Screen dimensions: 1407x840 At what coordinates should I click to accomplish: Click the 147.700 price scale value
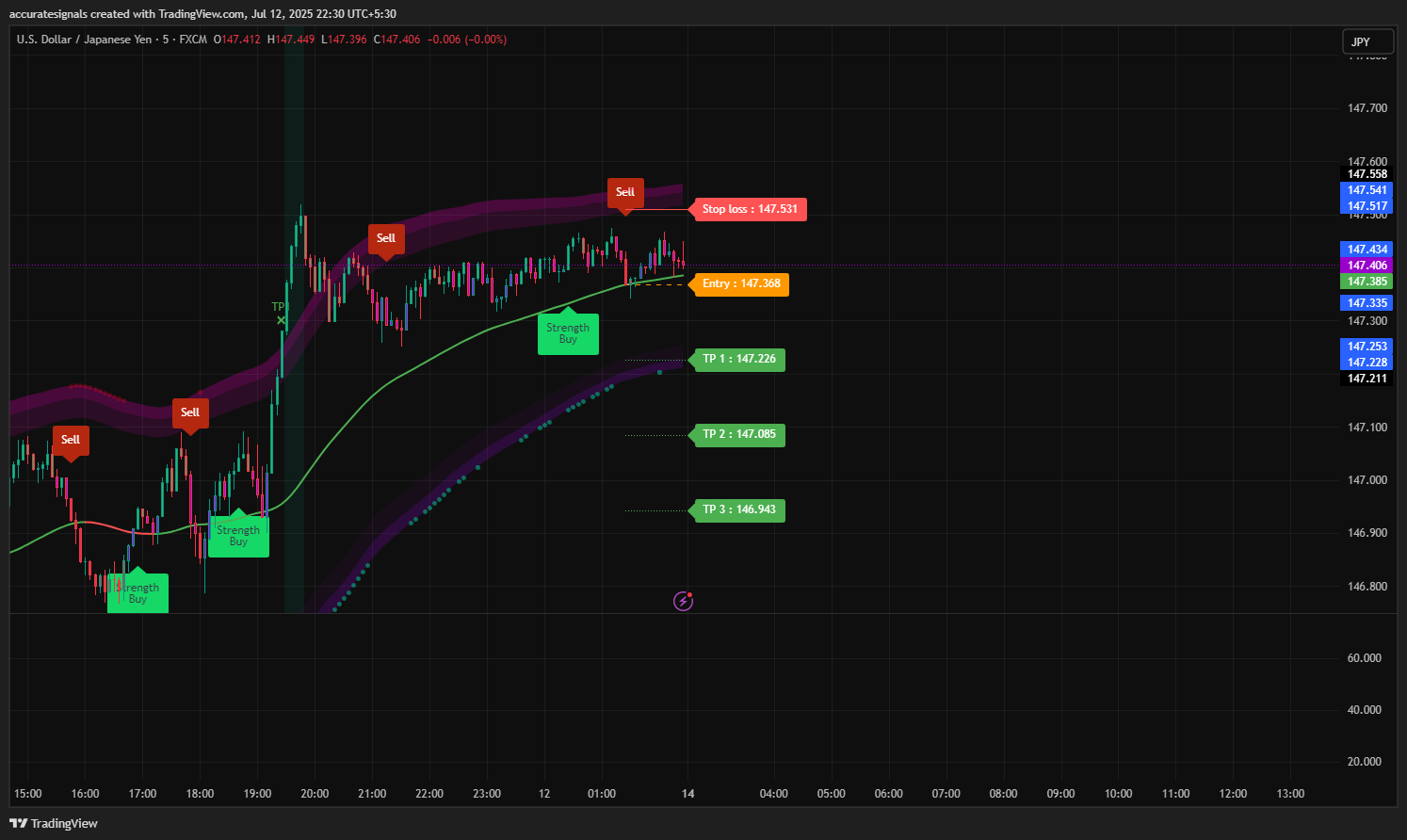coord(1367,108)
